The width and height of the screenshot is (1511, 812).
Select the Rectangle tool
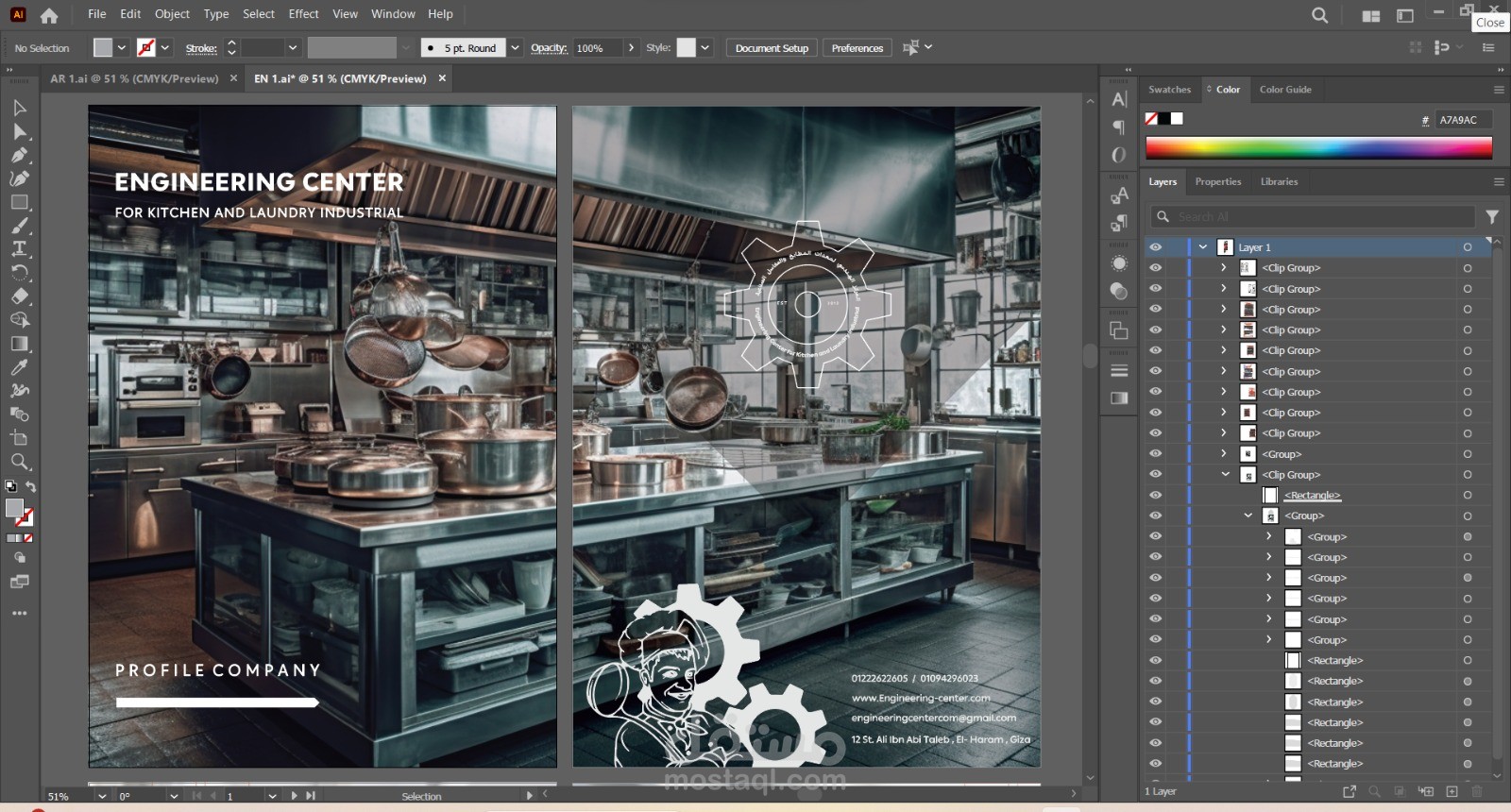pyautogui.click(x=20, y=202)
